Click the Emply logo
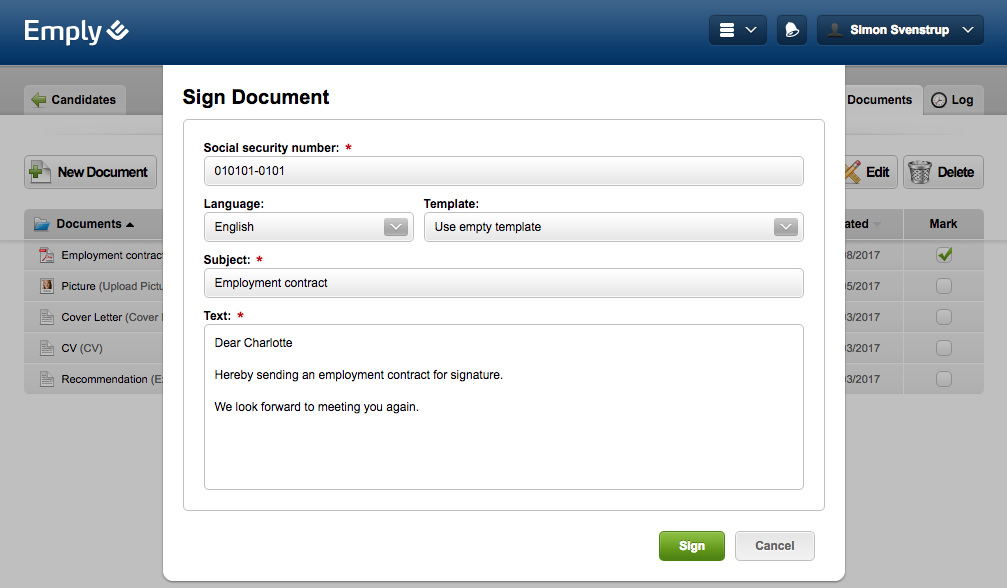 77,31
